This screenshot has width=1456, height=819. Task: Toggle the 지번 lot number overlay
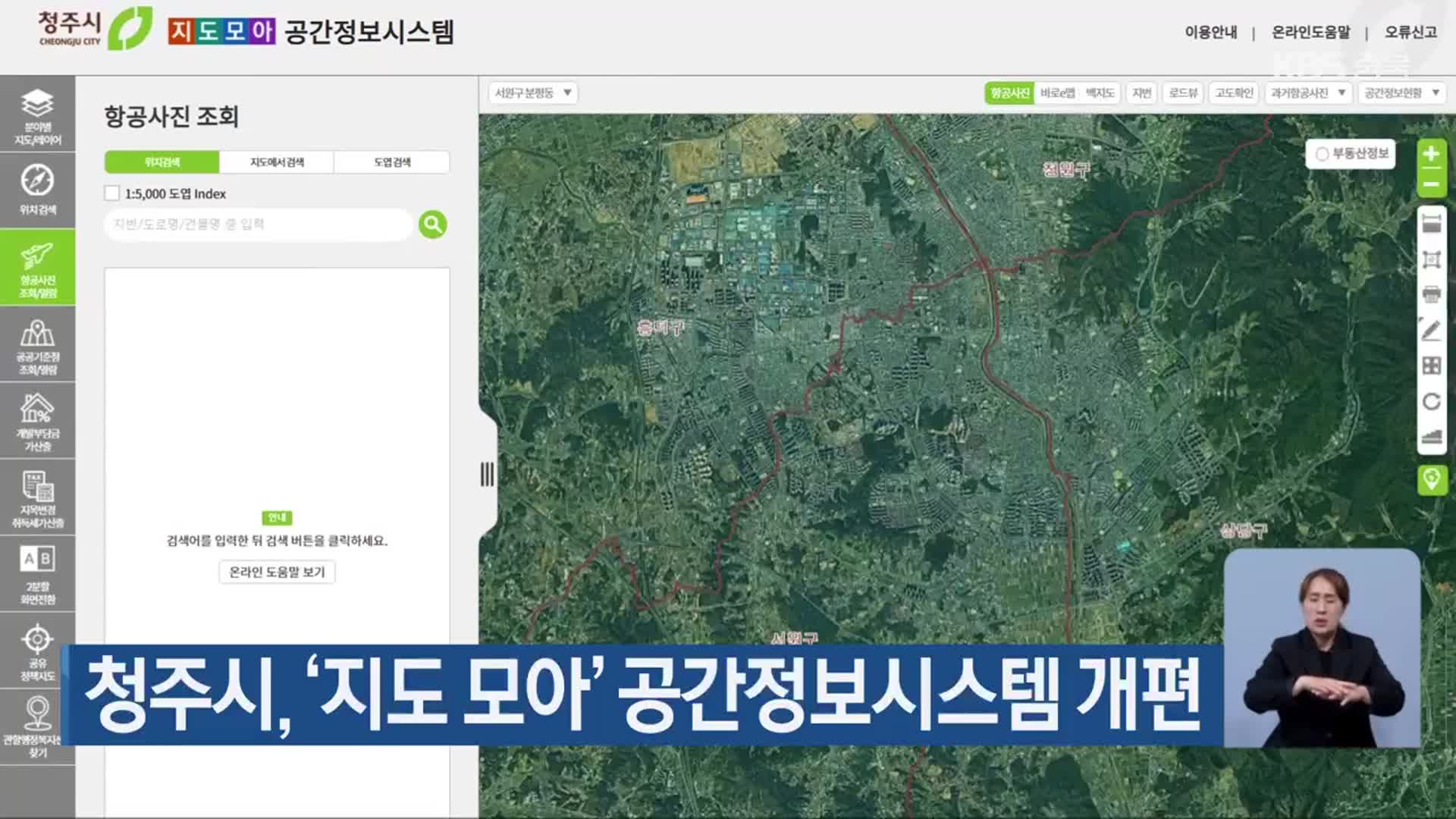tap(1141, 93)
